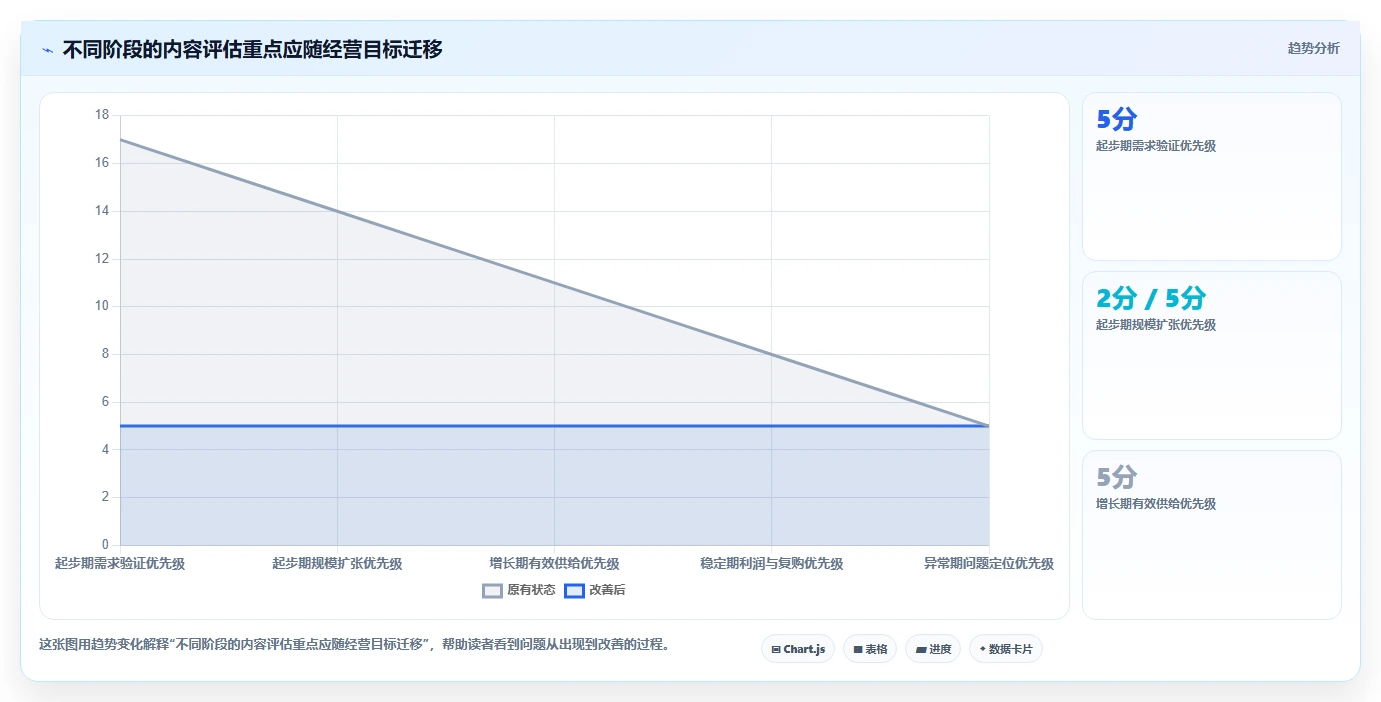Screen dimensions: 1381x702
Task: Select the 数据卡片 tag
Action: tap(1006, 649)
